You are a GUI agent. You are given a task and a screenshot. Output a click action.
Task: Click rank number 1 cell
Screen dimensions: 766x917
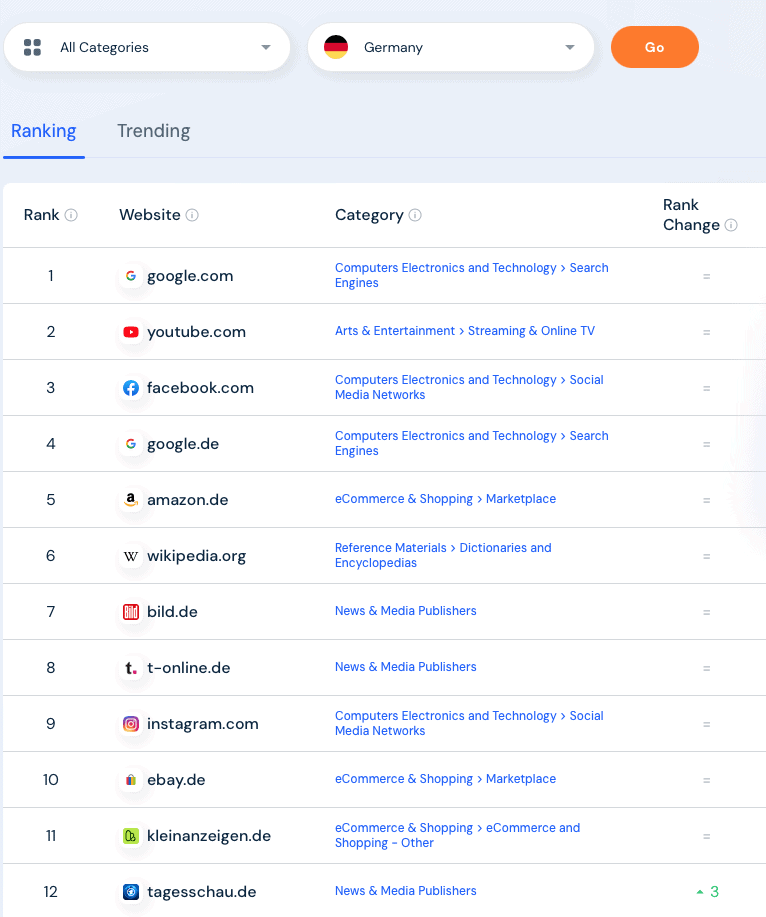[x=51, y=275]
